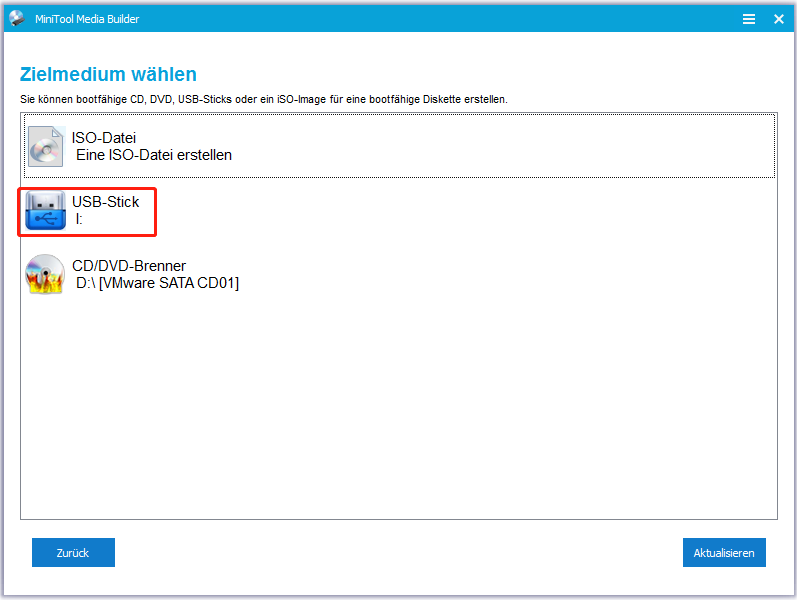The height and width of the screenshot is (601, 797).
Task: Close the MiniTool Media Builder window
Action: pyautogui.click(x=779, y=19)
